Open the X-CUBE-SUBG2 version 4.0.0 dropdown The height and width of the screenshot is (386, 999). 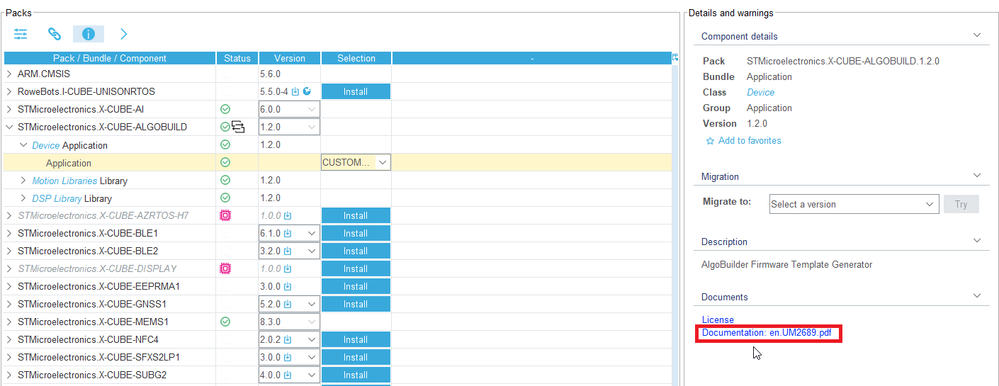click(289, 375)
